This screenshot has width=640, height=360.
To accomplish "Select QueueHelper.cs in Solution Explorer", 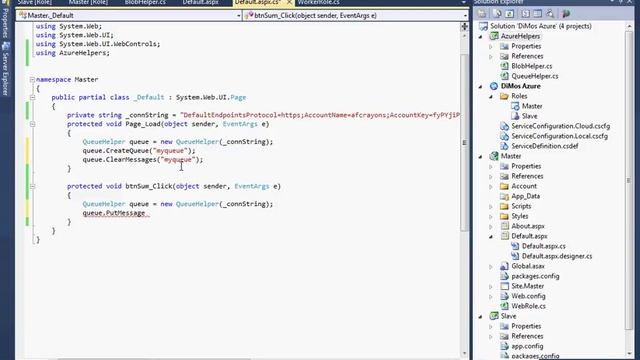I will [535, 76].
